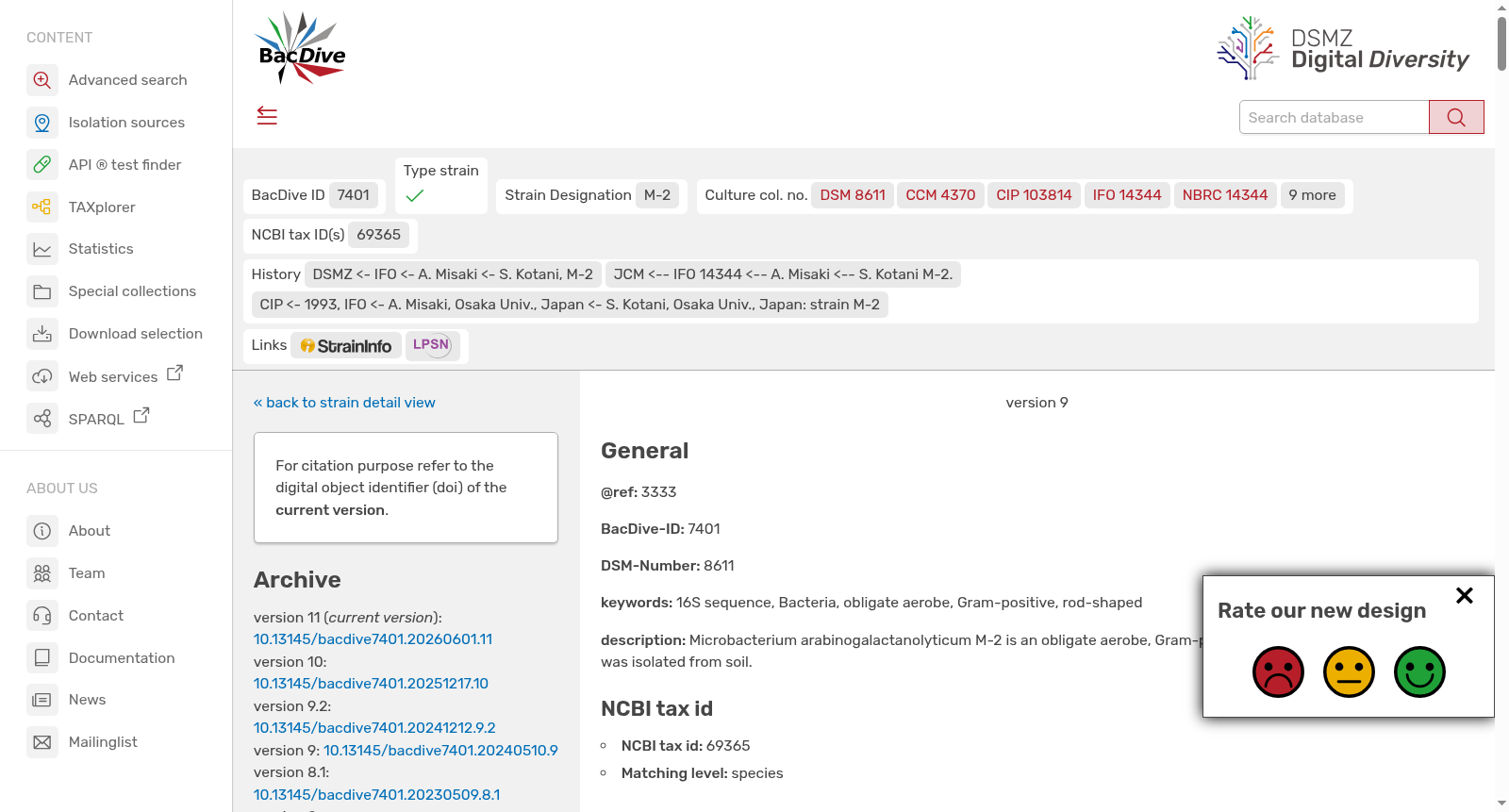Click the About info icon
This screenshot has height=812, width=1509.
[x=42, y=531]
